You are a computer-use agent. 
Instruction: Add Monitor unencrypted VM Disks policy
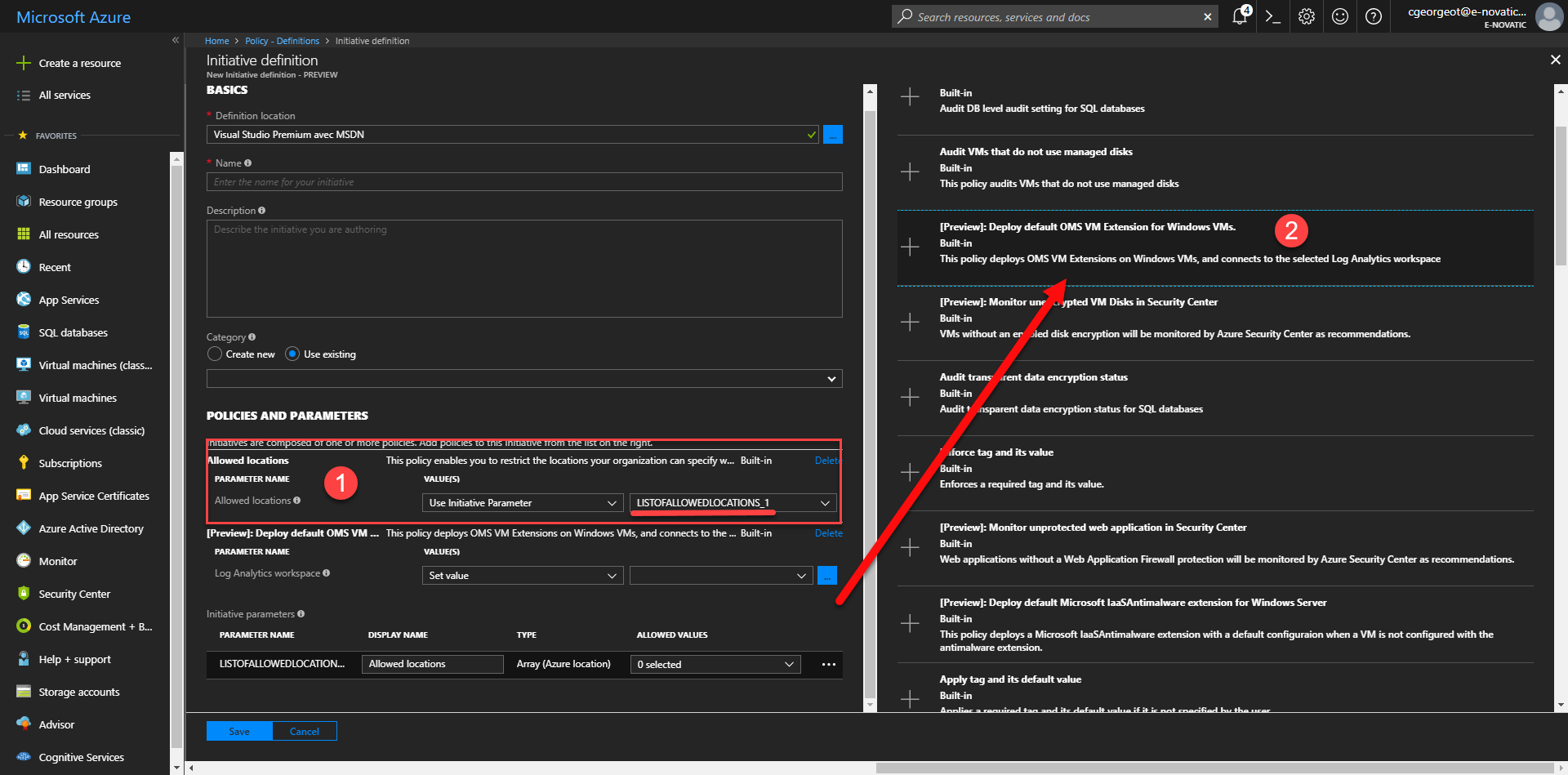(910, 323)
